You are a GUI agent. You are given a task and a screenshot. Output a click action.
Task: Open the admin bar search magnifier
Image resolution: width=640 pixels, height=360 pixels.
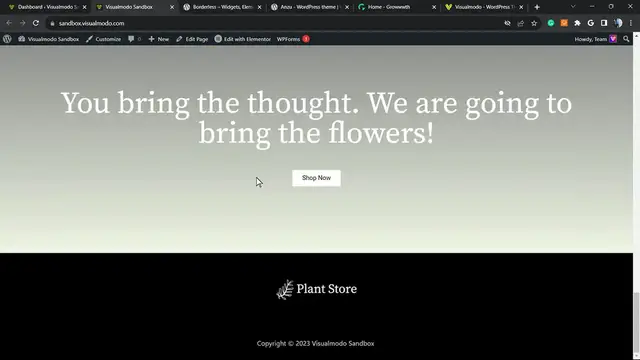626,39
